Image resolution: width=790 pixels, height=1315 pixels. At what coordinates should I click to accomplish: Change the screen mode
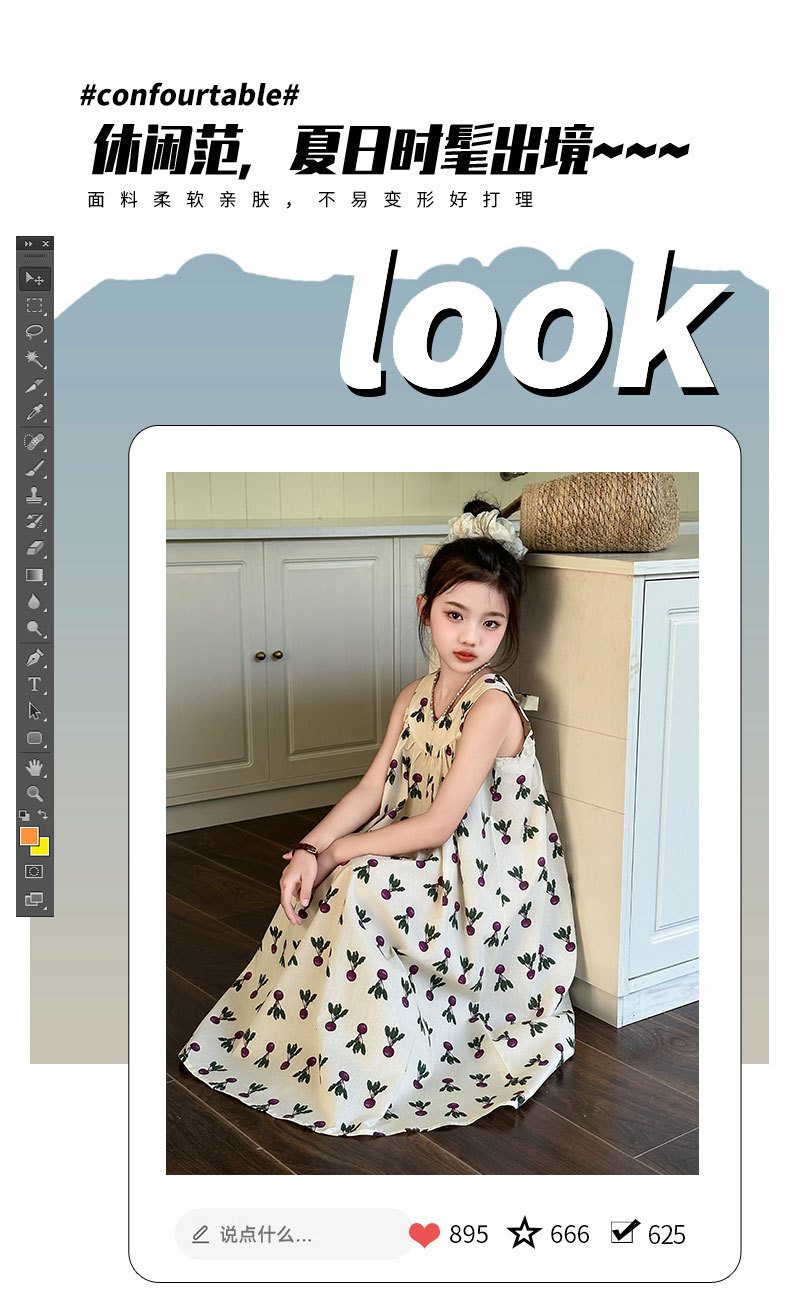tap(35, 899)
